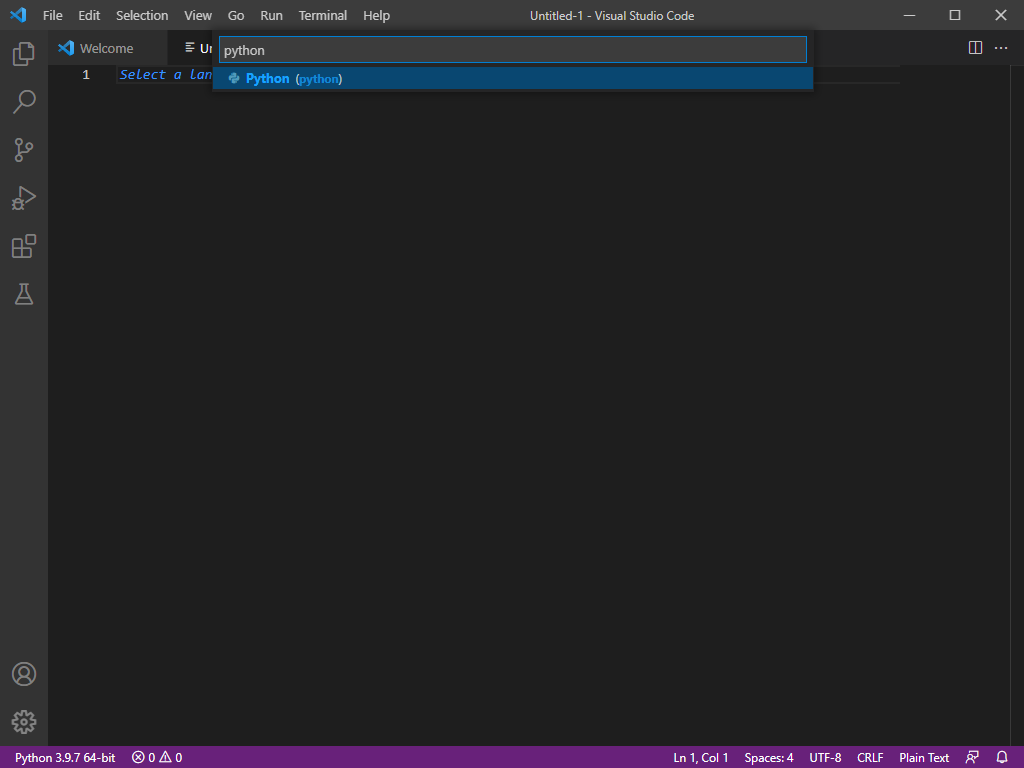
Task: Open the Selection menu
Action: click(x=142, y=15)
